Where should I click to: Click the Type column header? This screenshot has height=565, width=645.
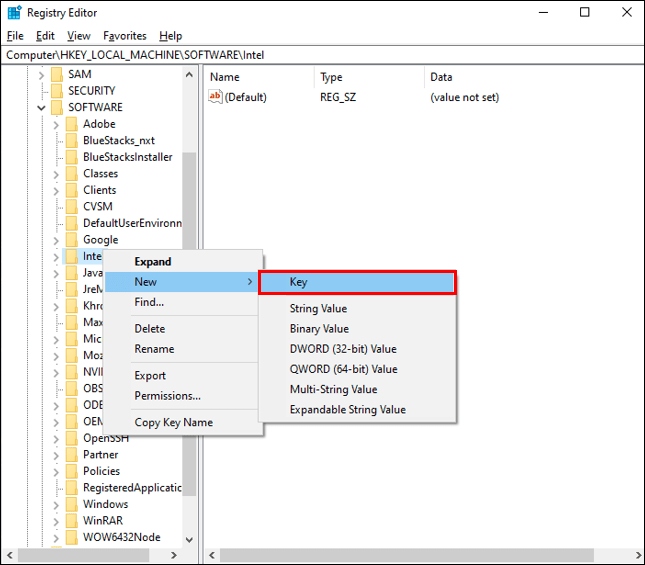pos(370,77)
